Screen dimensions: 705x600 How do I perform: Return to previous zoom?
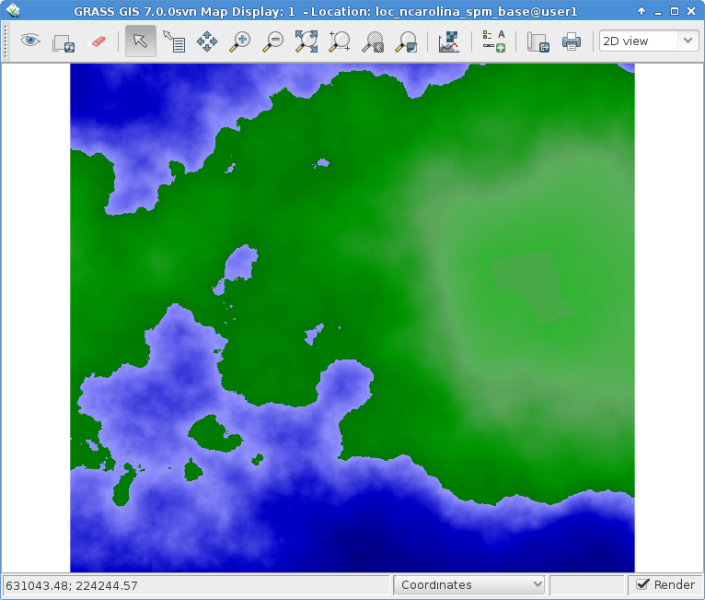pyautogui.click(x=373, y=41)
